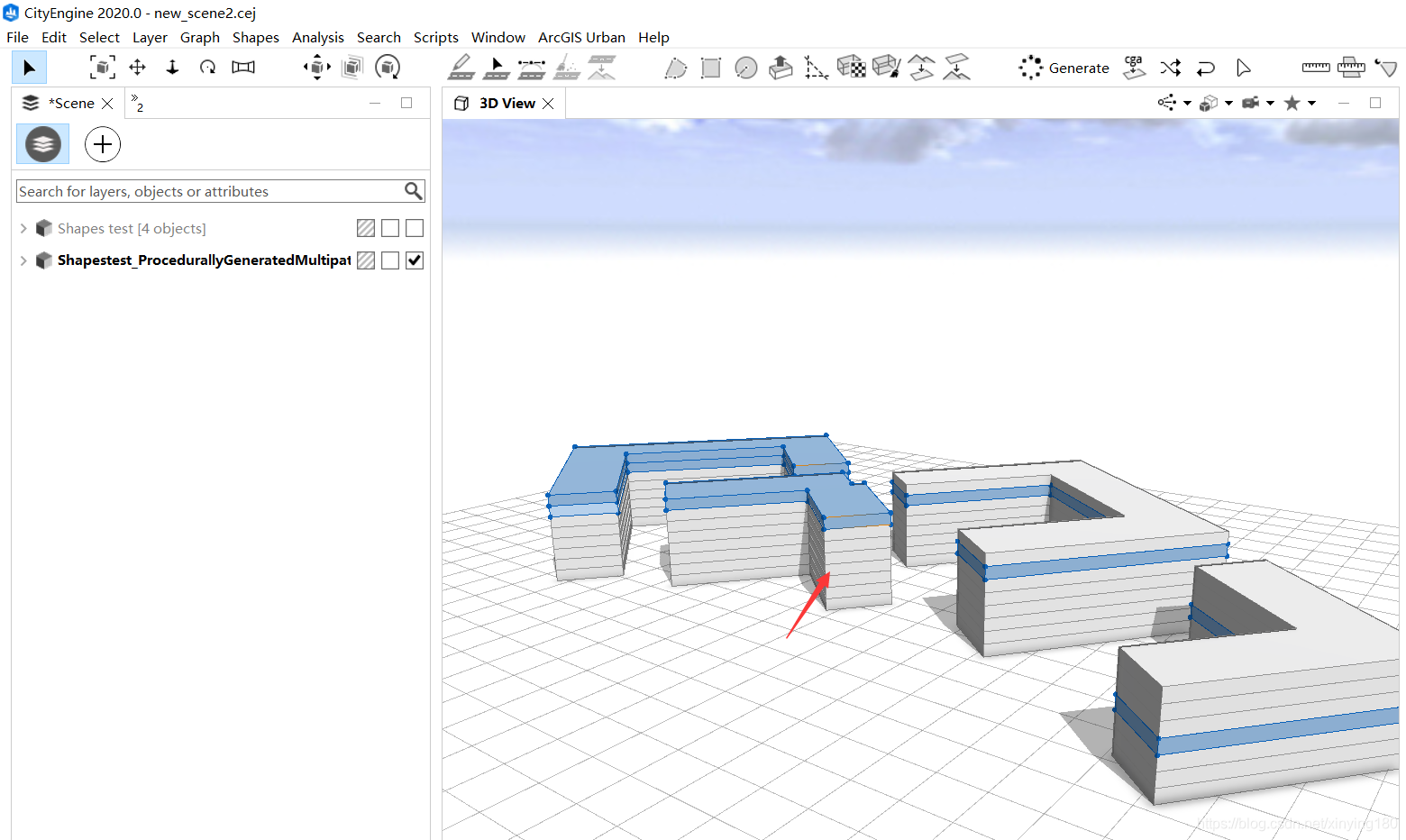Activate the Rotate tool icon
This screenshot has height=840, width=1406.
coord(207,68)
